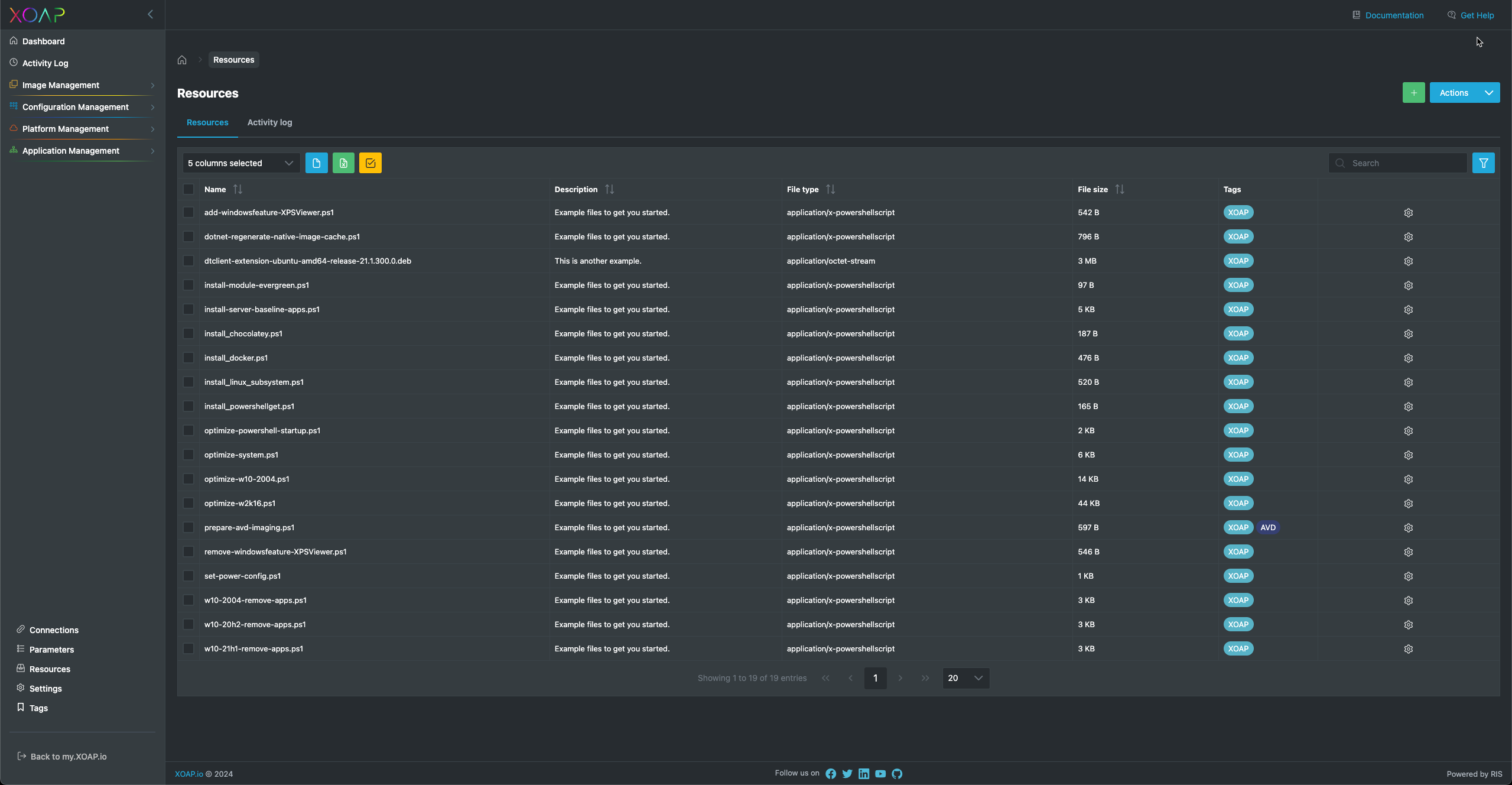Screen dimensions: 1512x785
Task: Click the breadcrumb home icon
Action: point(182,60)
